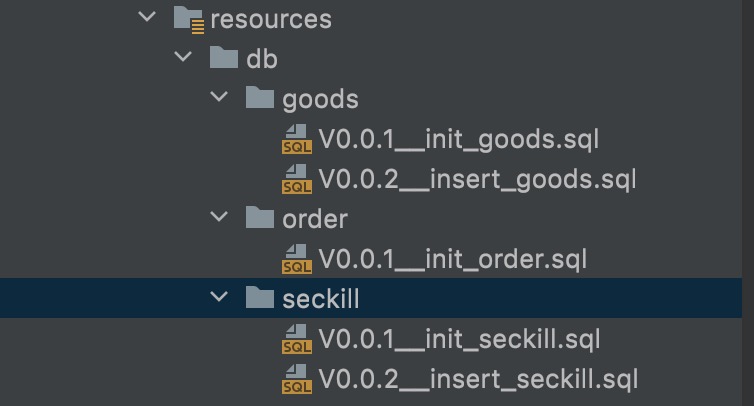Click the seckill folder icon
754x406 pixels.
click(x=260, y=297)
